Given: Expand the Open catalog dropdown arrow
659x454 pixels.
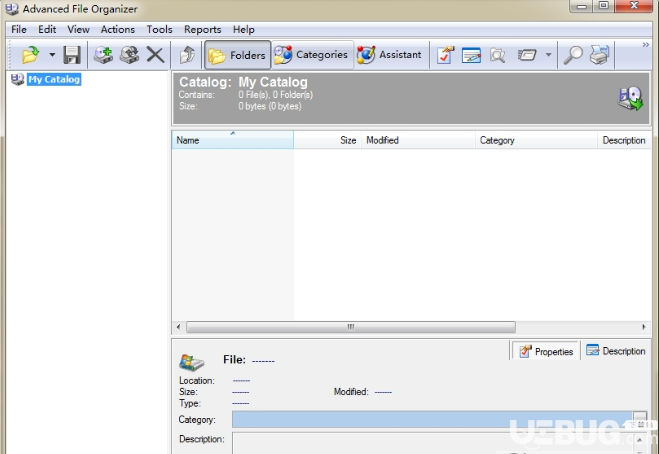Looking at the screenshot, I should (x=52, y=55).
